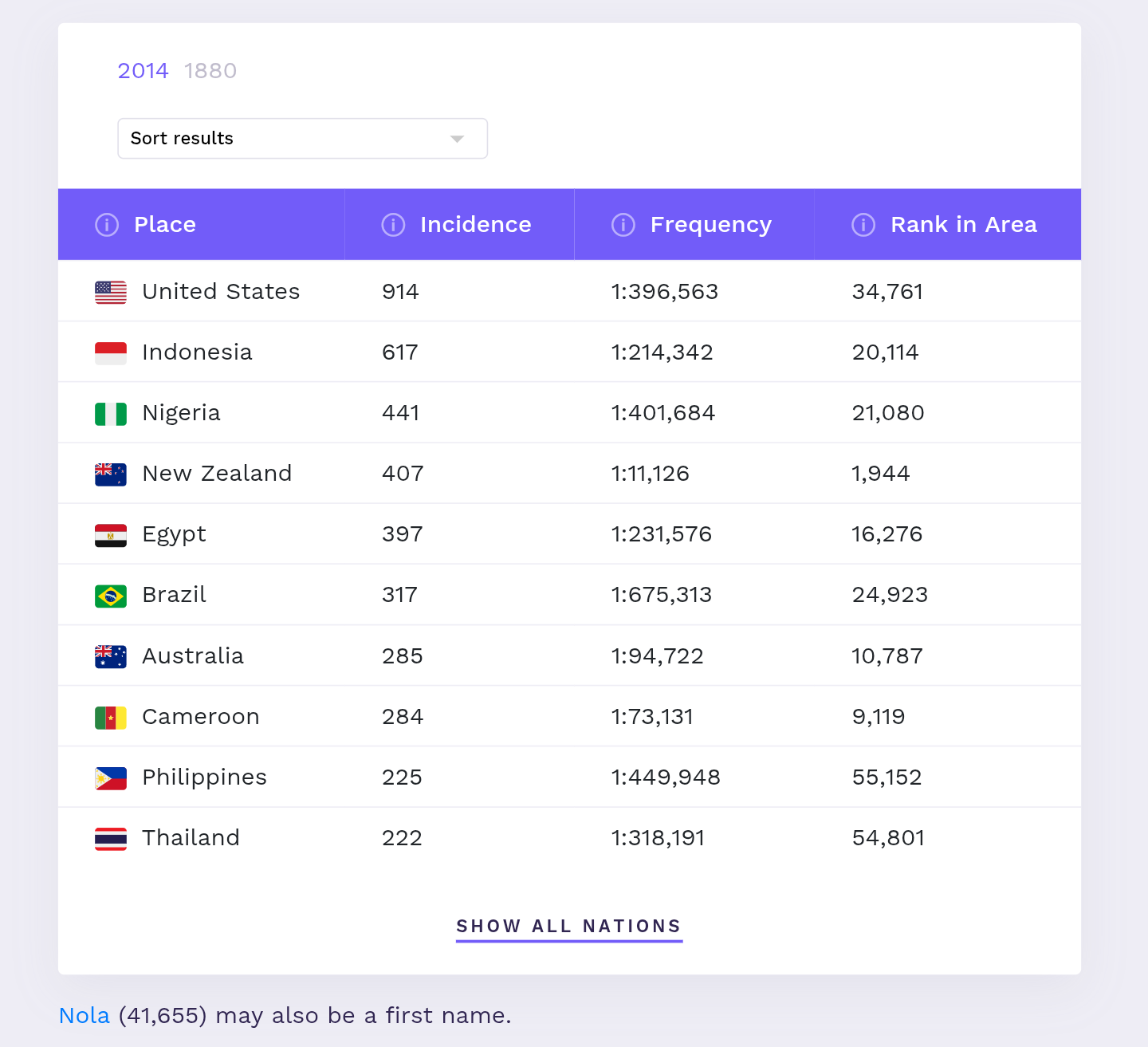1148x1047 pixels.
Task: Click the frequency value 1:94,722
Action: click(x=658, y=656)
